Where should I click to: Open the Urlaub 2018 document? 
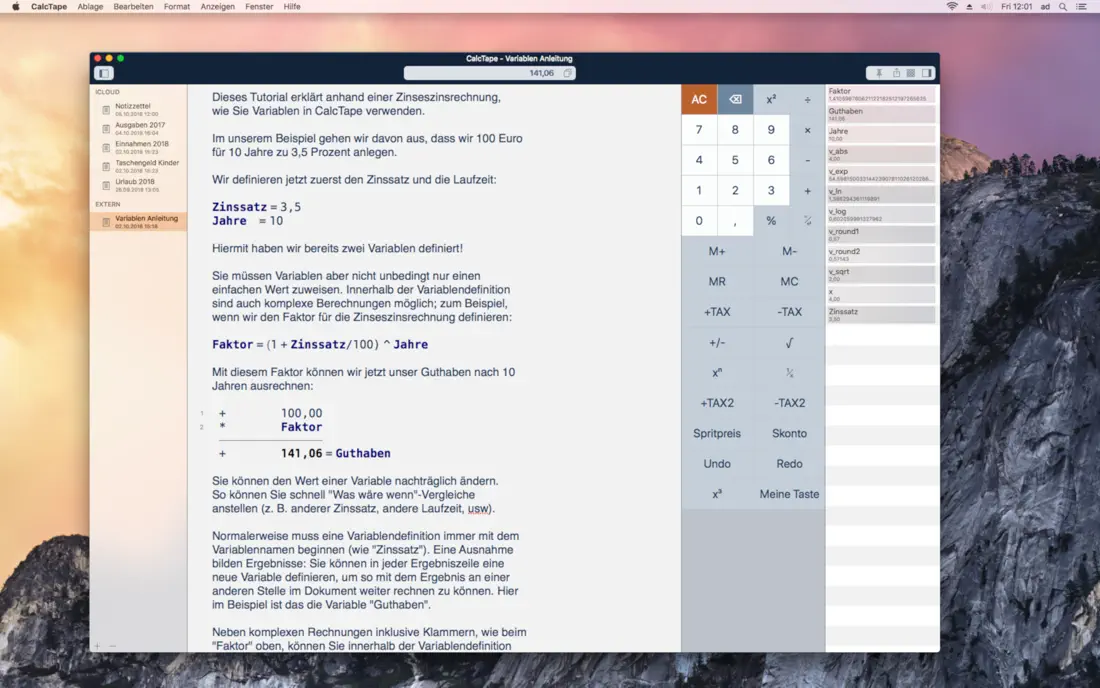click(x=139, y=185)
